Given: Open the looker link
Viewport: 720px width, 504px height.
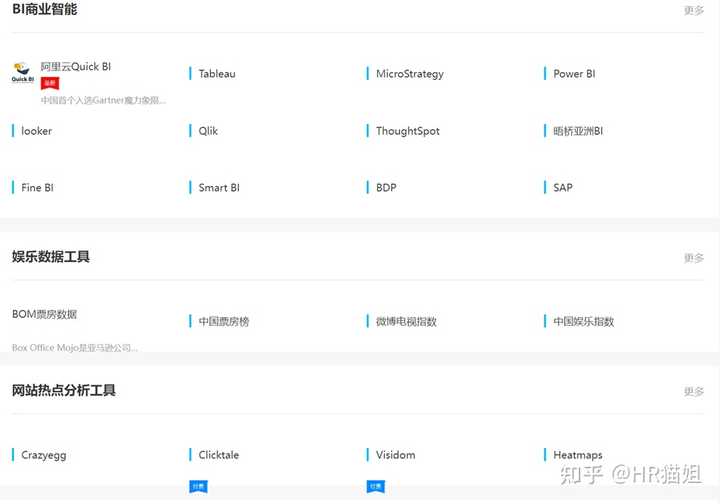Looking at the screenshot, I should coord(36,131).
